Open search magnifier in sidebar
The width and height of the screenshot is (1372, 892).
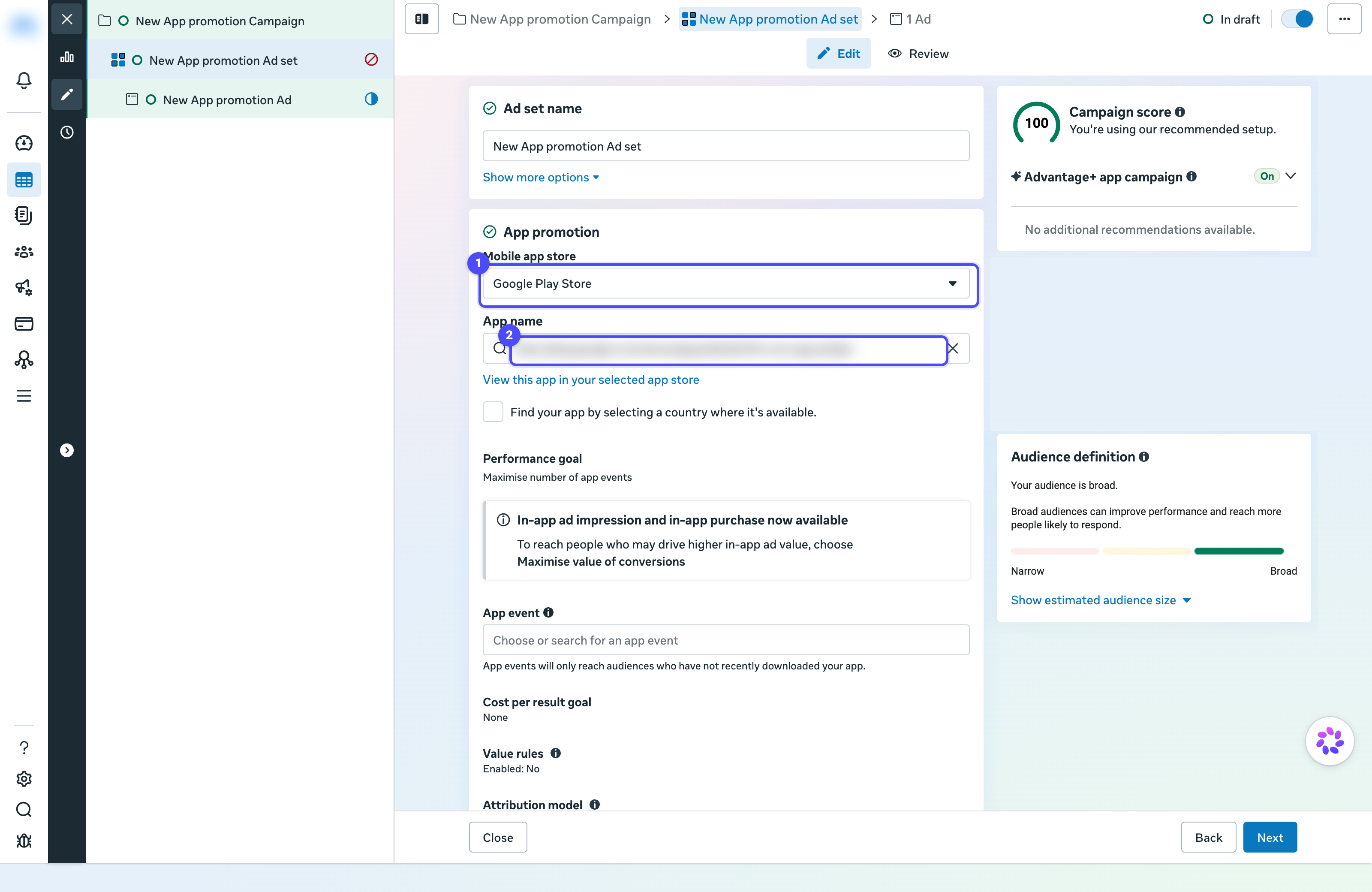tap(24, 810)
